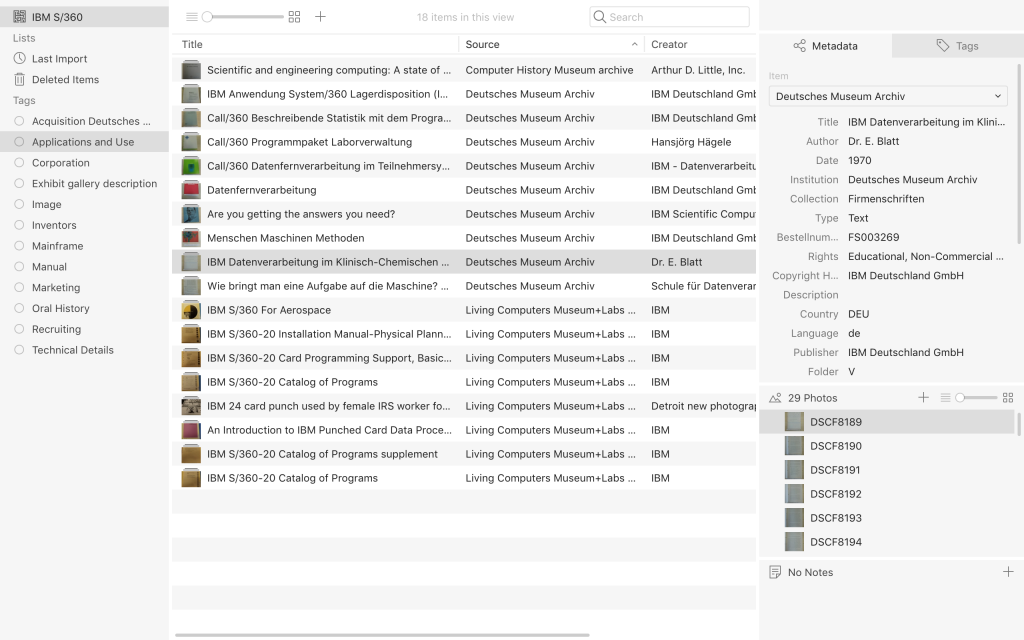This screenshot has width=1024, height=640.
Task: Toggle sort order arrow on Source column
Action: [634, 44]
